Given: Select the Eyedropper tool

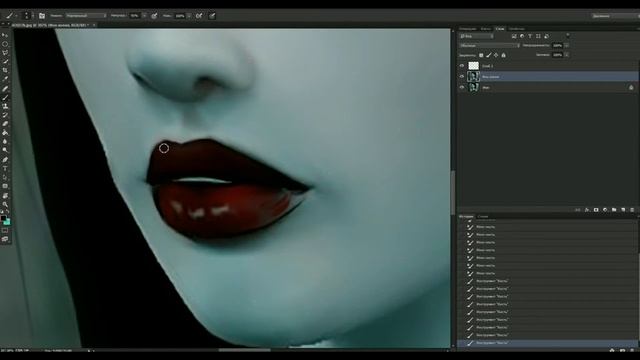Looking at the screenshot, I should coord(5,79).
